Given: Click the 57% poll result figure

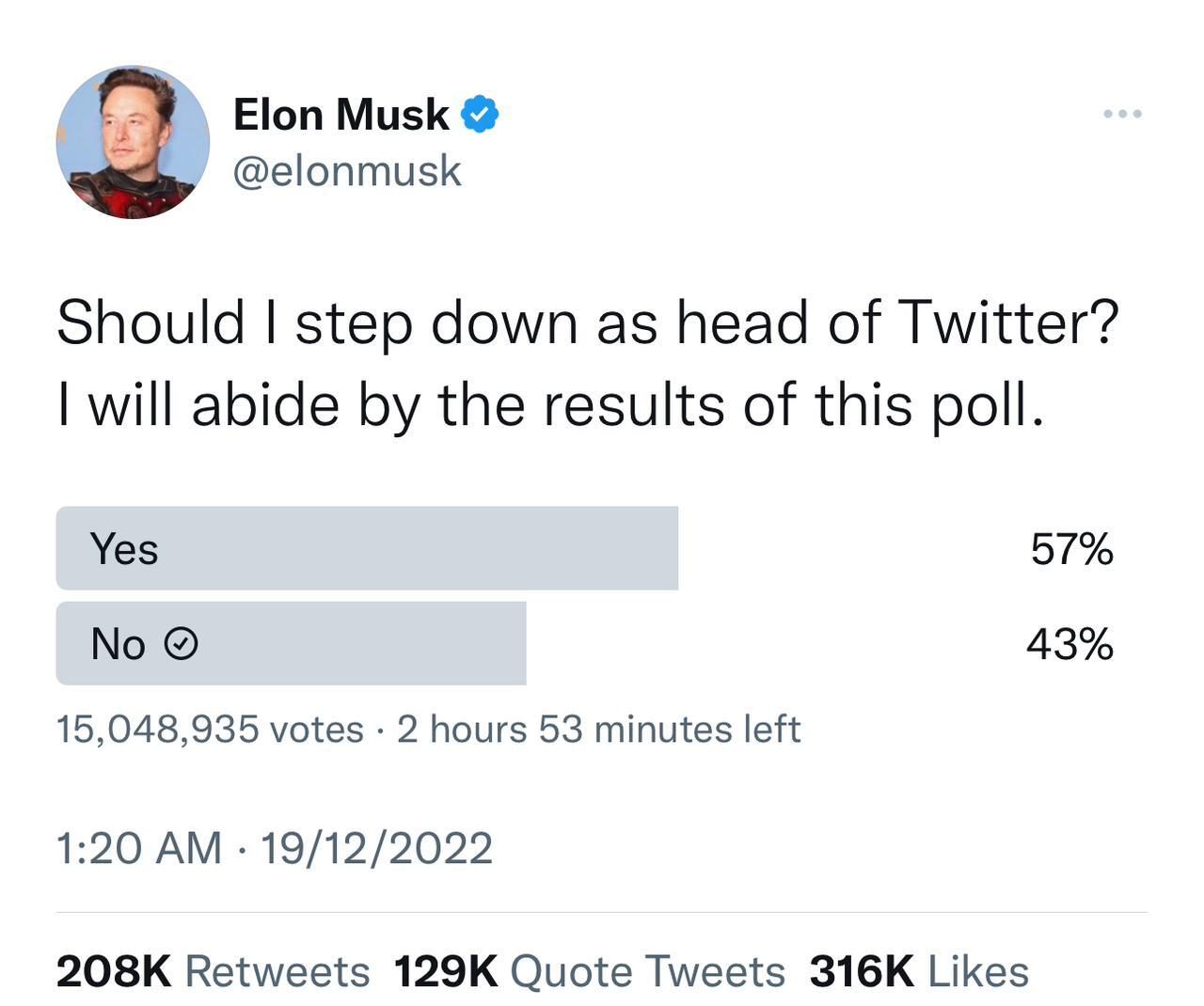Looking at the screenshot, I should click(1071, 548).
